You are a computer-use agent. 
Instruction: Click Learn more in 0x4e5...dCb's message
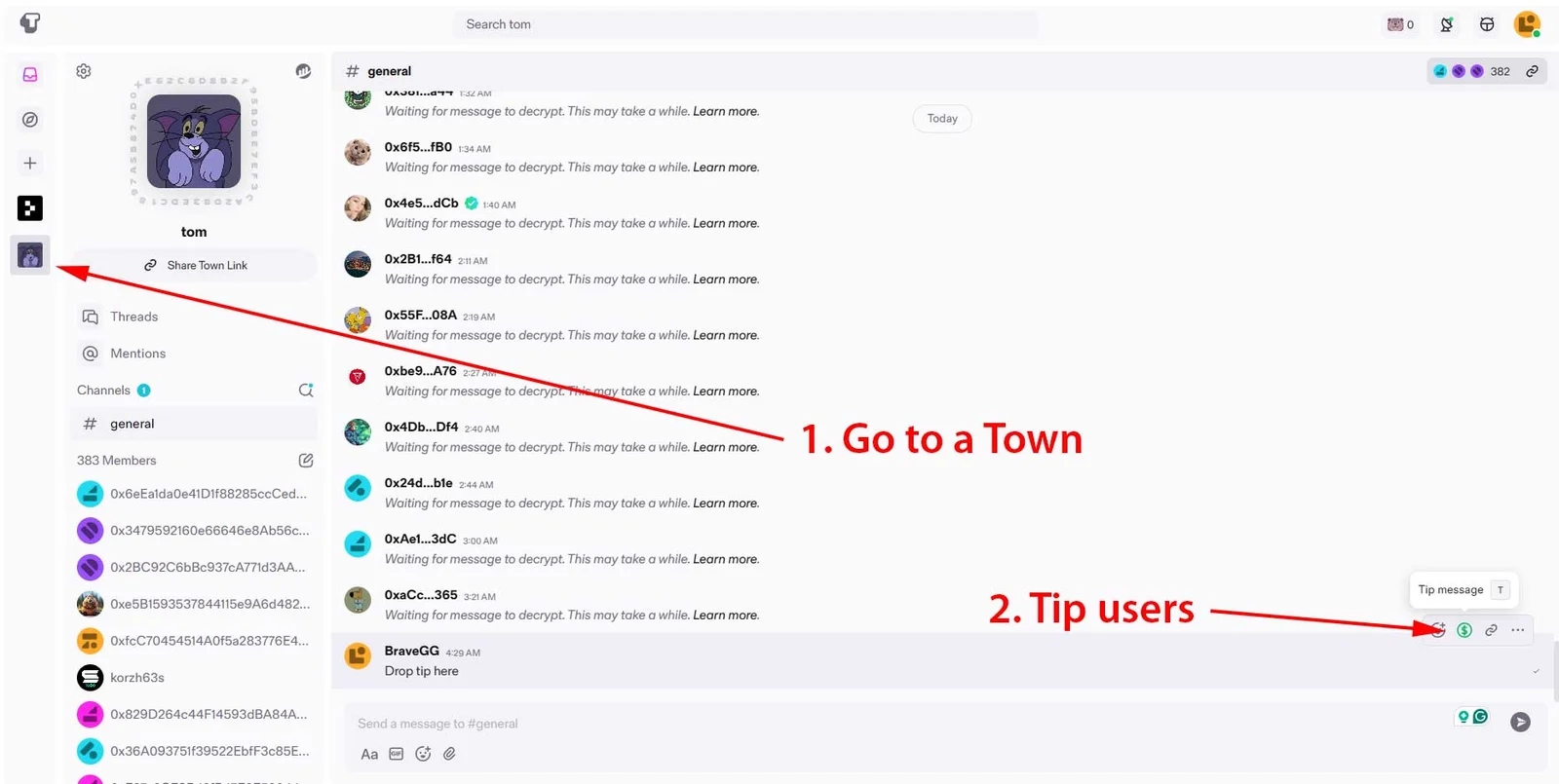click(726, 223)
